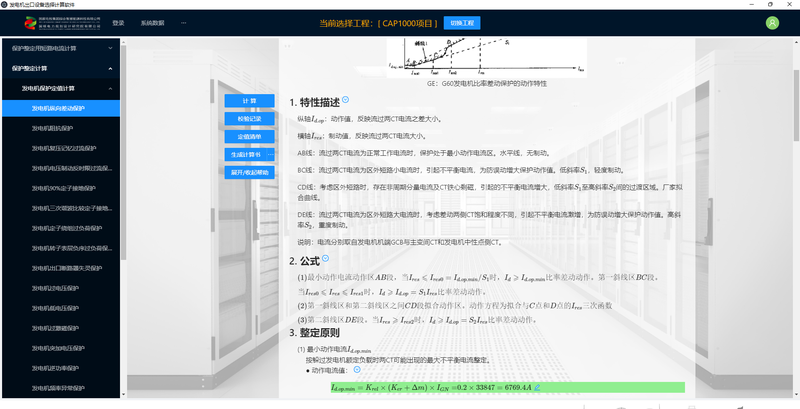Viewport: 800px width, 409px height.
Task: Select 发电机过电压保护 in sidebar
Action: pyautogui.click(x=61, y=288)
